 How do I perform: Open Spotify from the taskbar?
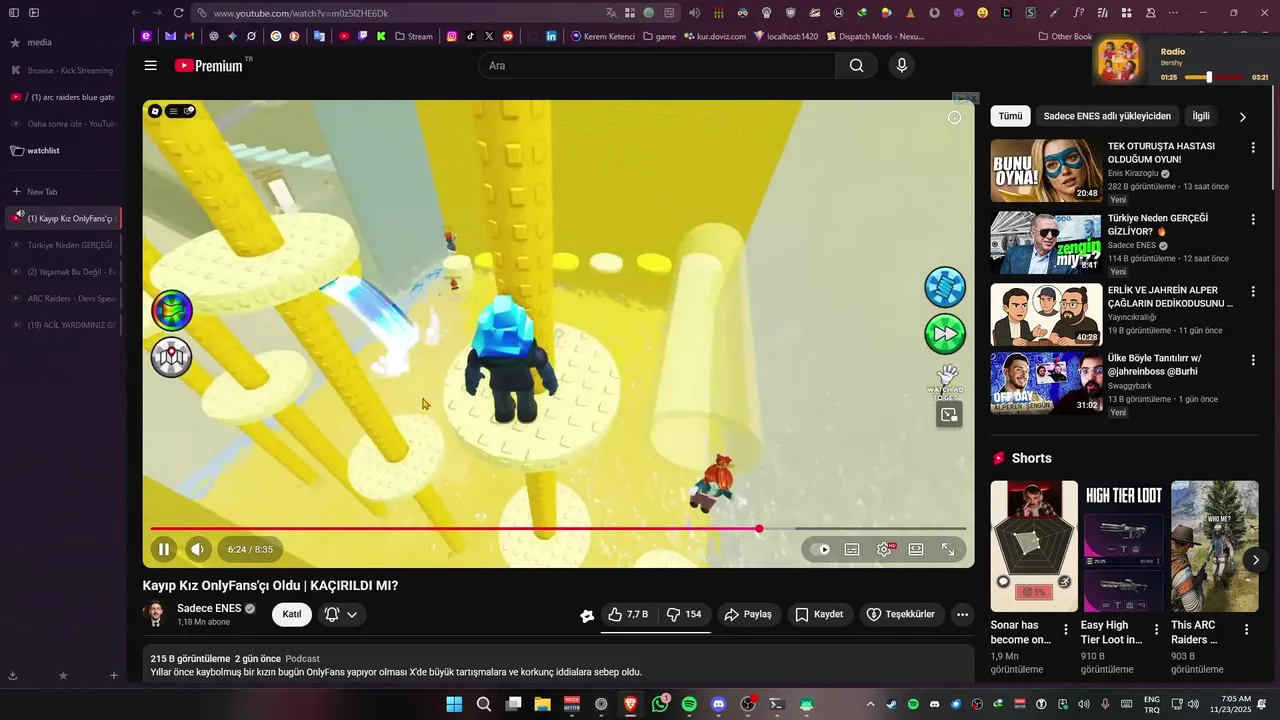coord(689,704)
